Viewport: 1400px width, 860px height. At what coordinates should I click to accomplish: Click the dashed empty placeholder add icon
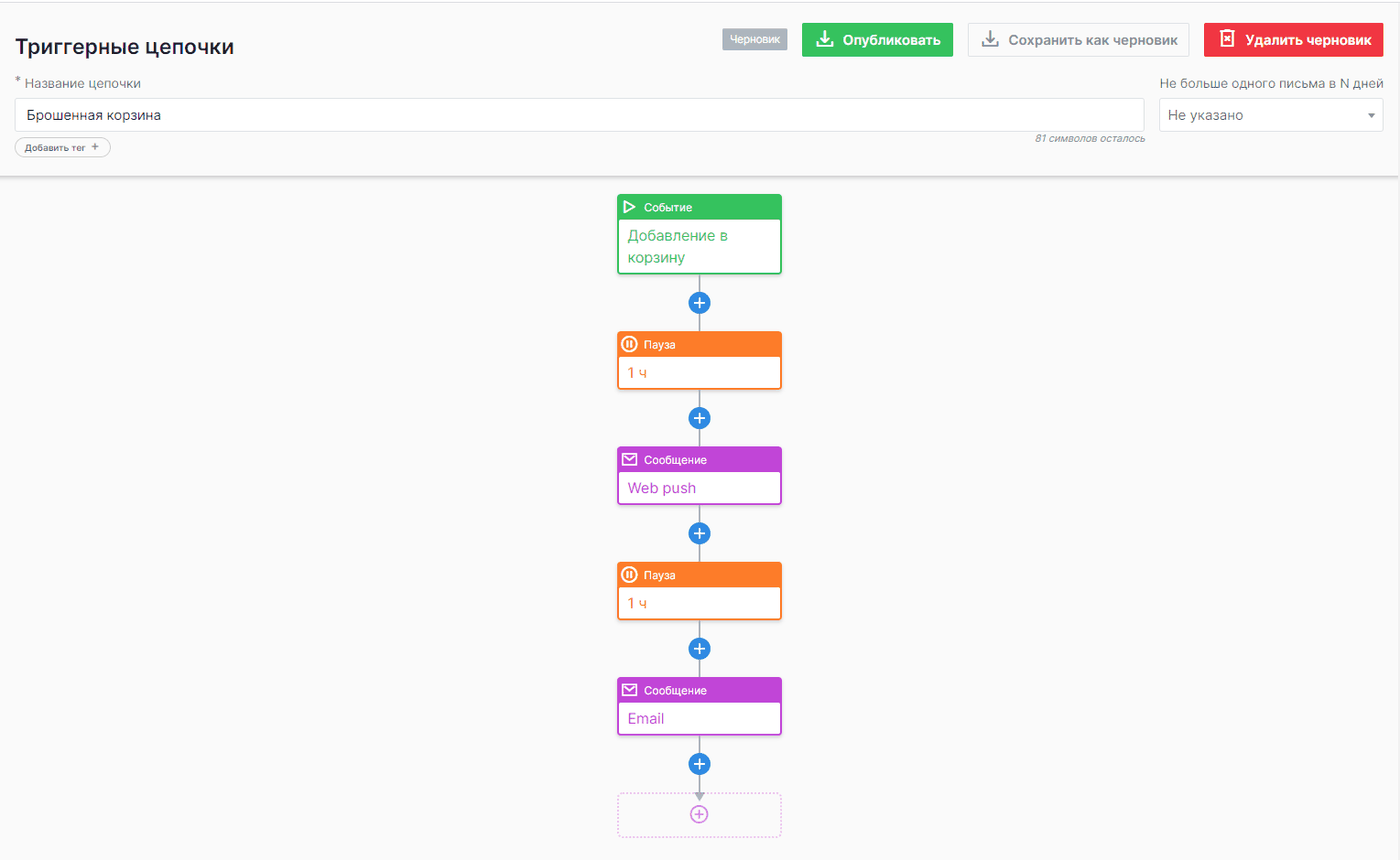pyautogui.click(x=699, y=814)
